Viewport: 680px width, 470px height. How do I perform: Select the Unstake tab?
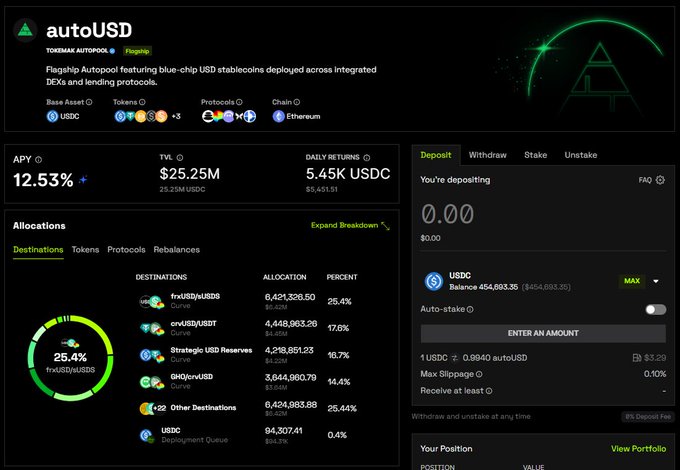click(x=580, y=155)
